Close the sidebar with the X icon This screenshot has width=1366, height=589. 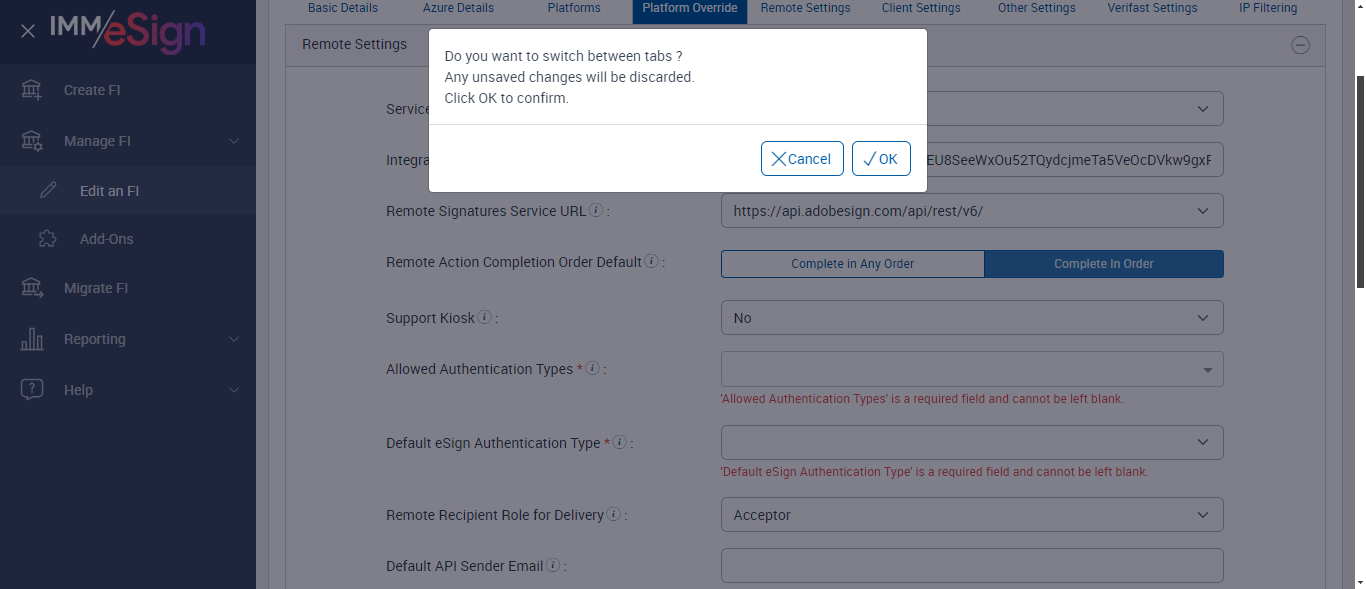[x=28, y=31]
